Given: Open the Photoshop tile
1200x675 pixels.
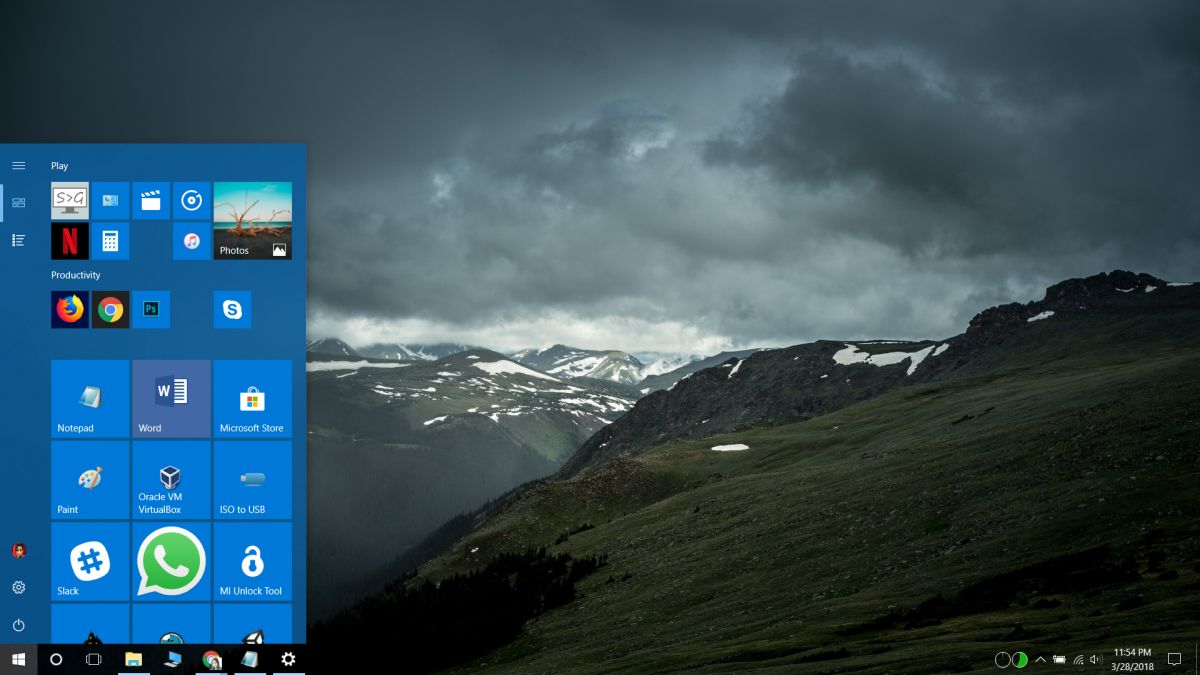Looking at the screenshot, I should pyautogui.click(x=151, y=310).
